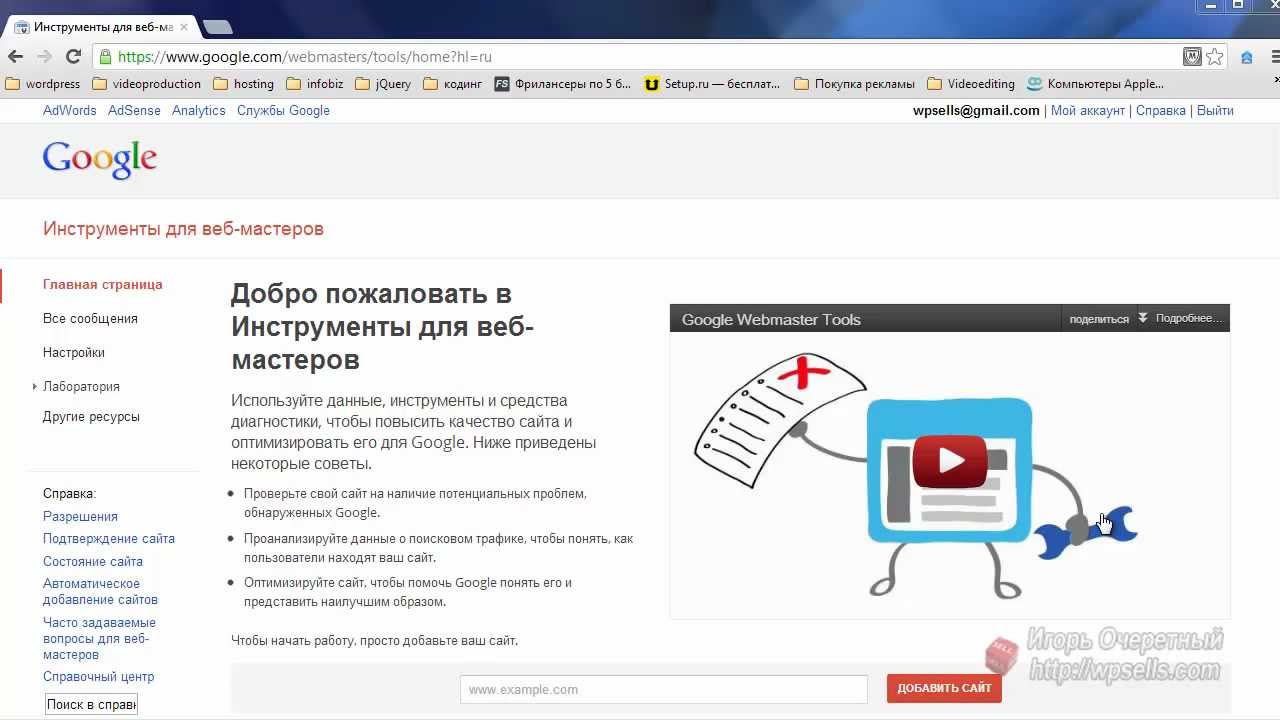
Task: Open the Службы Google link
Action: (283, 110)
